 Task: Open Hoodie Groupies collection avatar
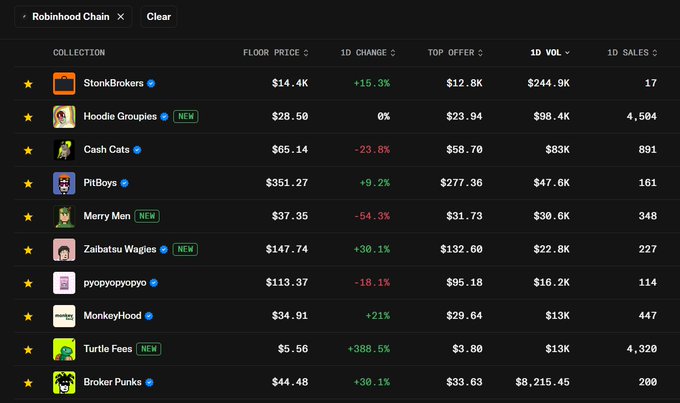click(64, 117)
